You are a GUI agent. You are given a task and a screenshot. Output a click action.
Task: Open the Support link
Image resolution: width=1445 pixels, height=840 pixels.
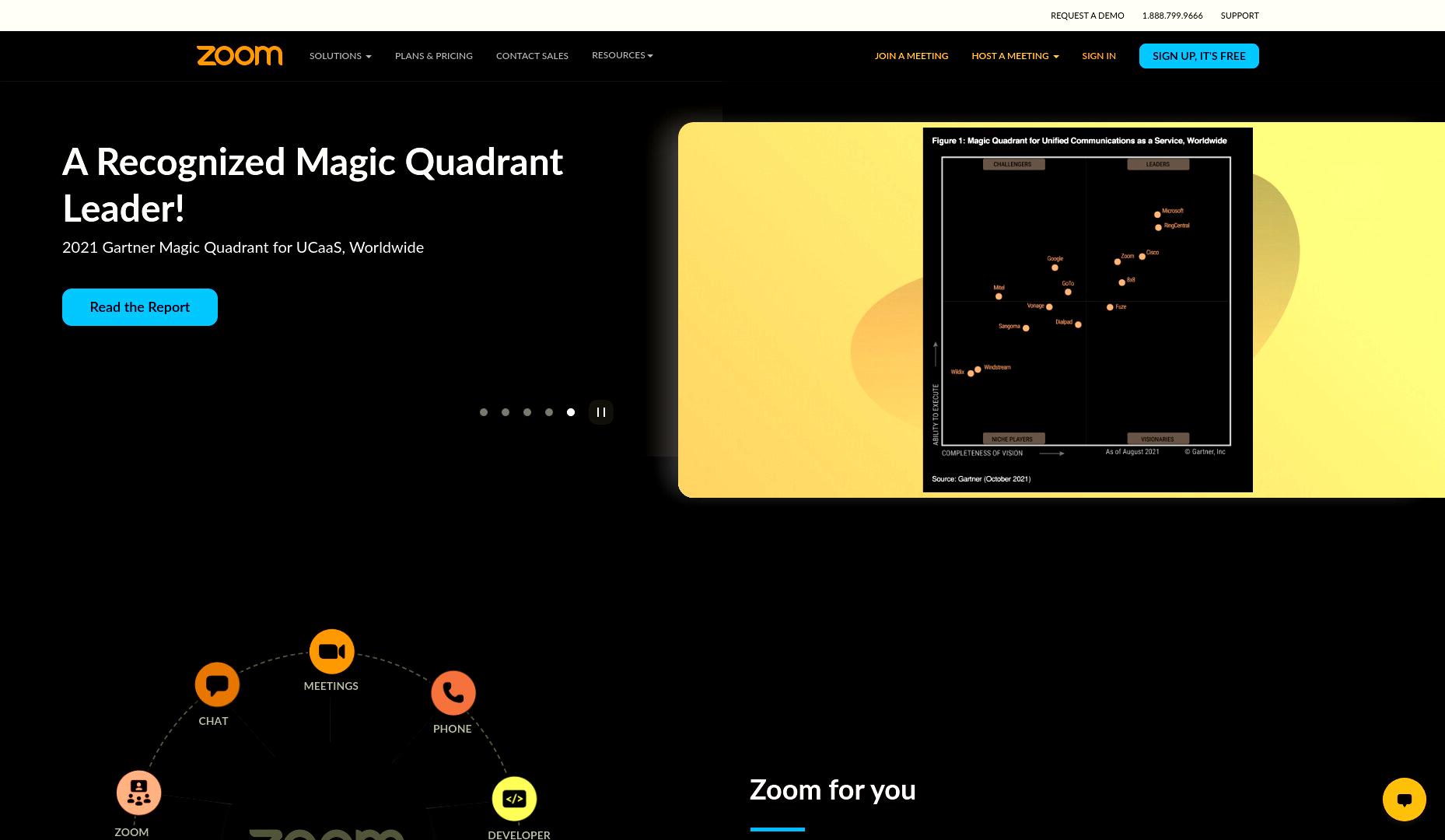click(x=1240, y=16)
